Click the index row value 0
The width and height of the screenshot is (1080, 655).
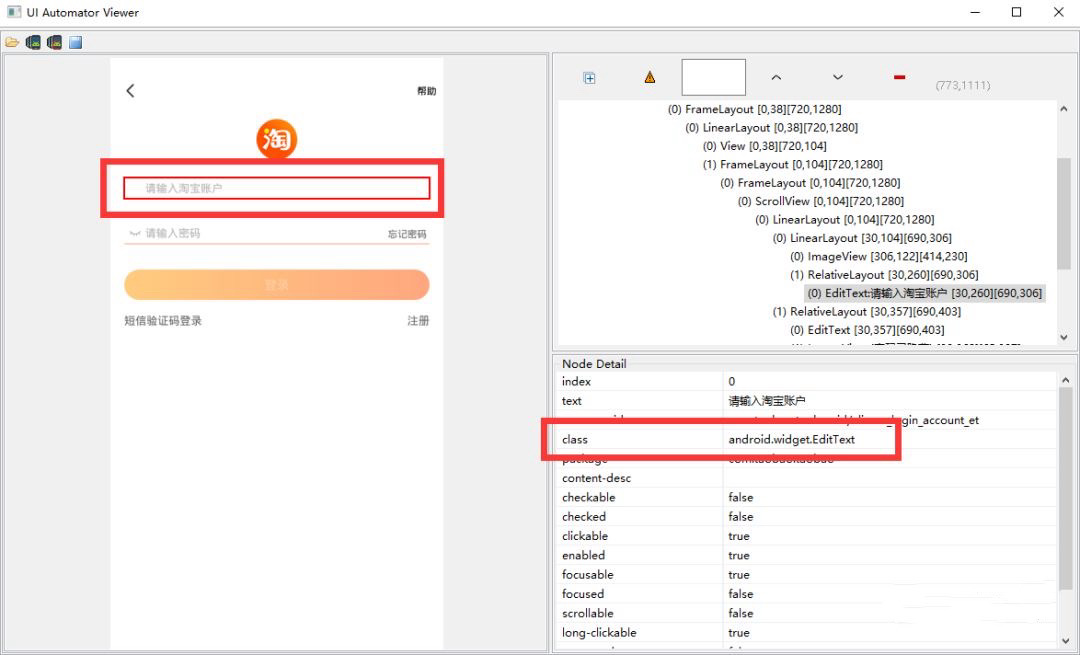[x=731, y=381]
